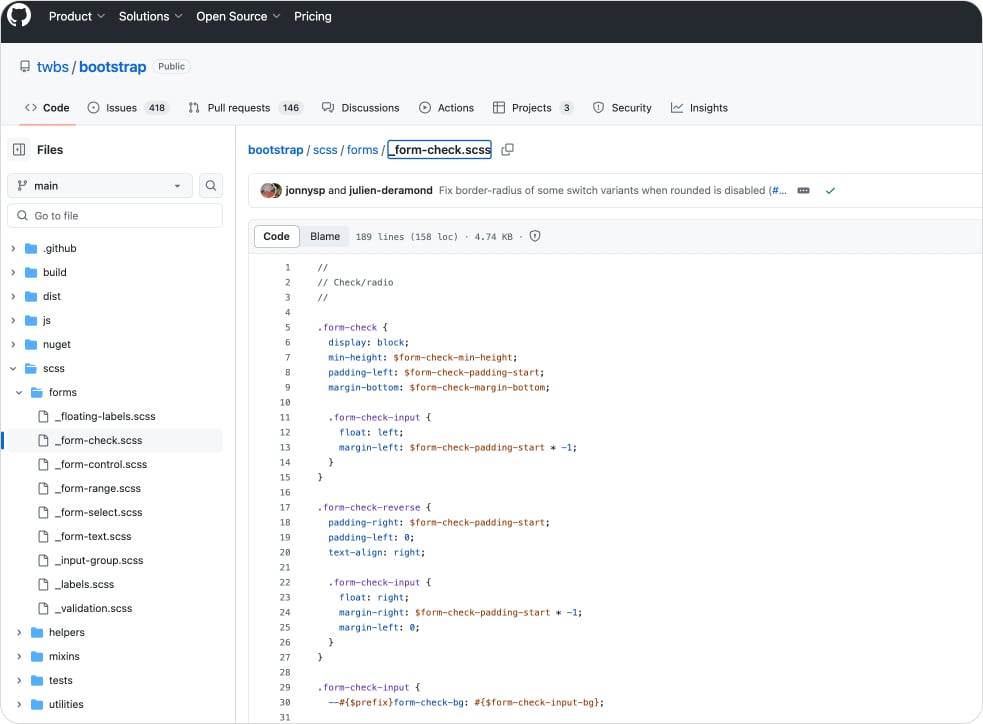
Task: Click the GitHub logo icon
Action: 19,16
